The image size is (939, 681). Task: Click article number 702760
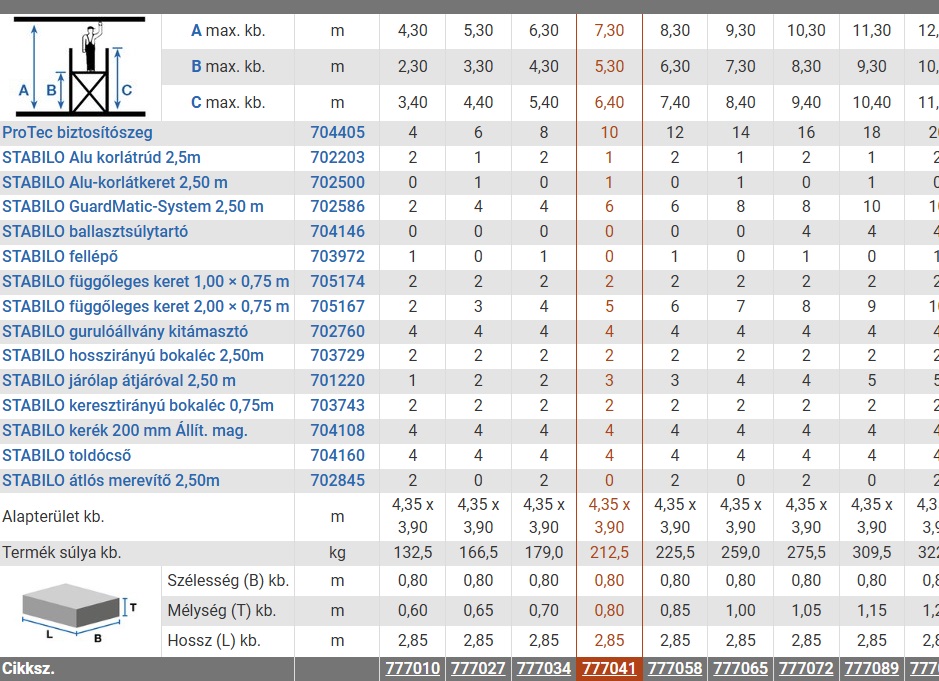[338, 332]
